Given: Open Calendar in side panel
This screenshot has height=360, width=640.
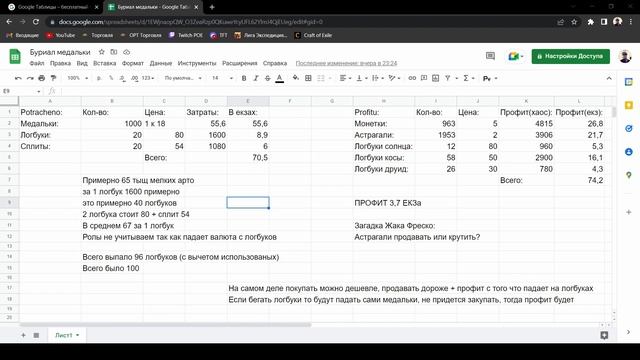Looking at the screenshot, I should [x=629, y=82].
